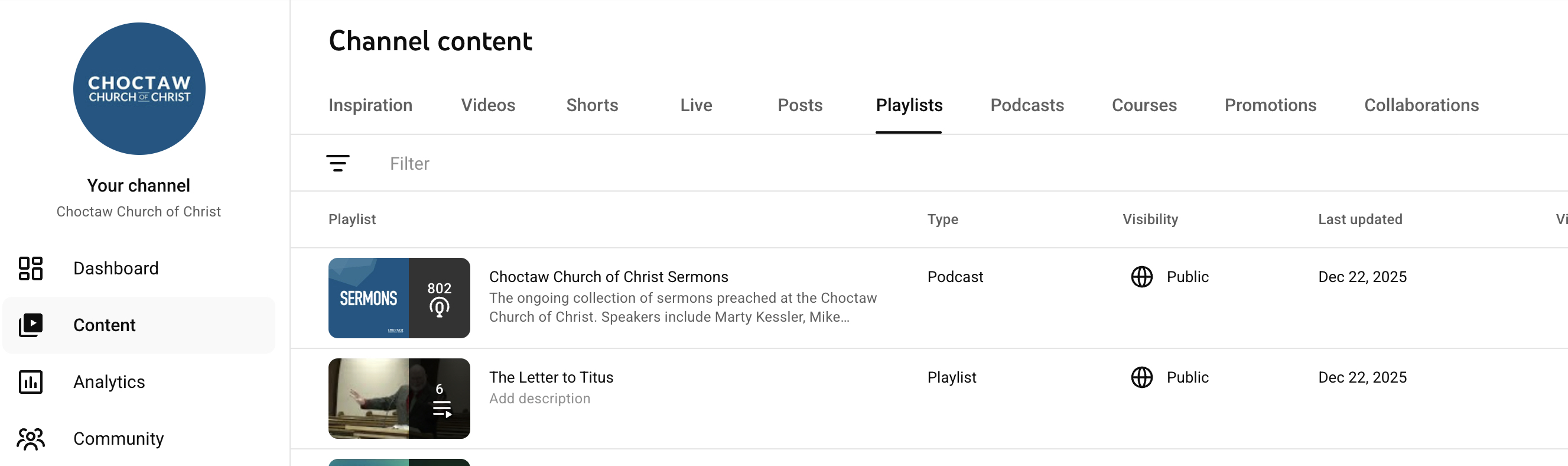Click the Dashboard grid icon

(31, 268)
